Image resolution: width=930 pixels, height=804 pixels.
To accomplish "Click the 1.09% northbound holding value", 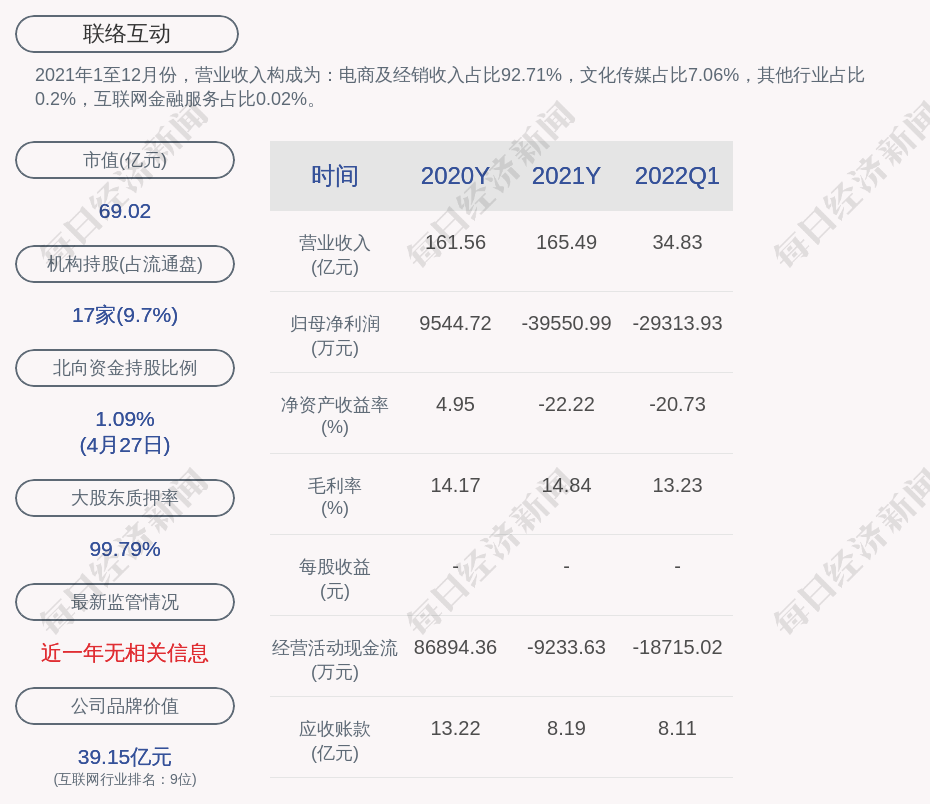I will click(x=125, y=419).
